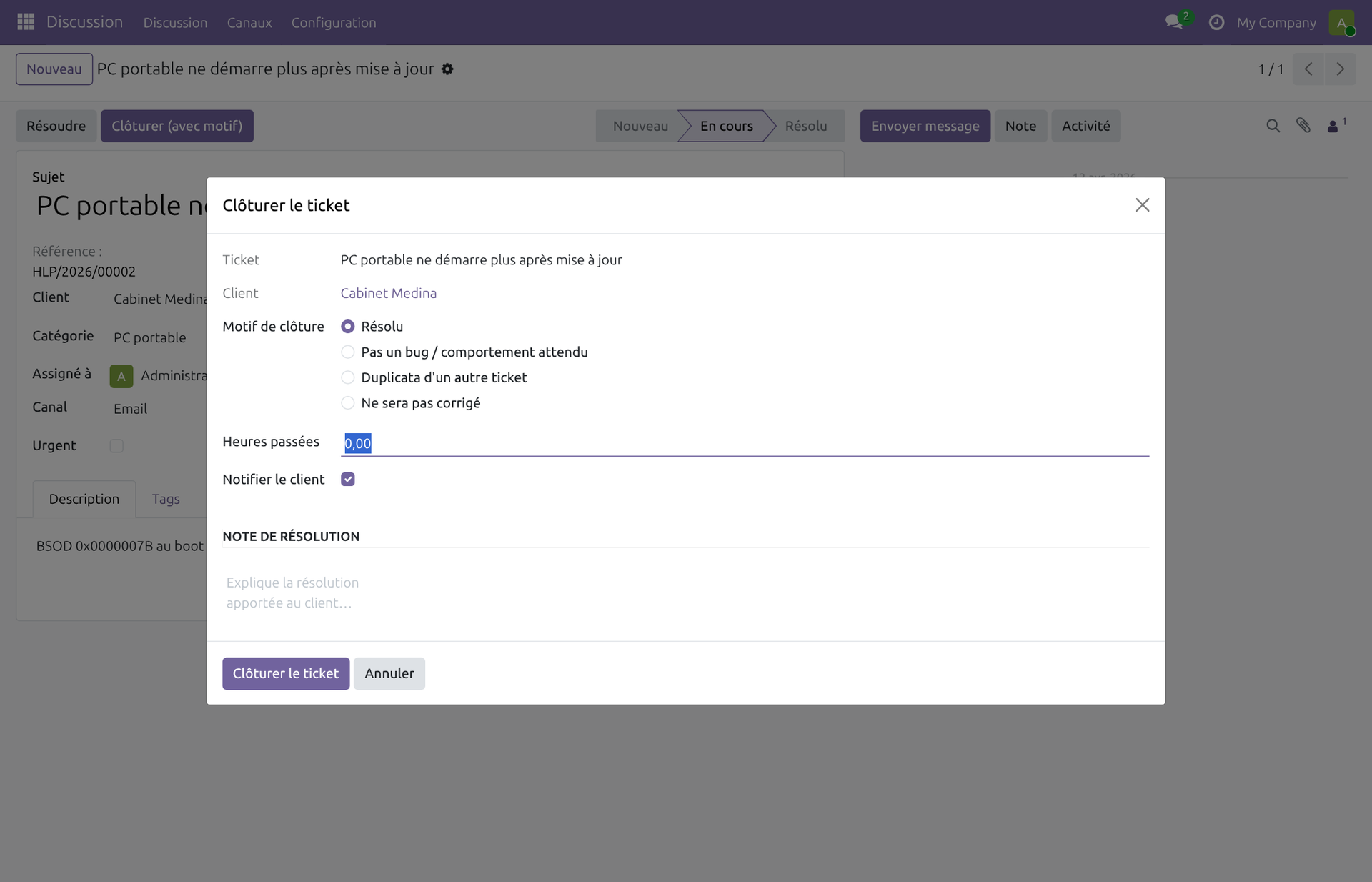Open the Cabinet Medina client record

point(388,293)
